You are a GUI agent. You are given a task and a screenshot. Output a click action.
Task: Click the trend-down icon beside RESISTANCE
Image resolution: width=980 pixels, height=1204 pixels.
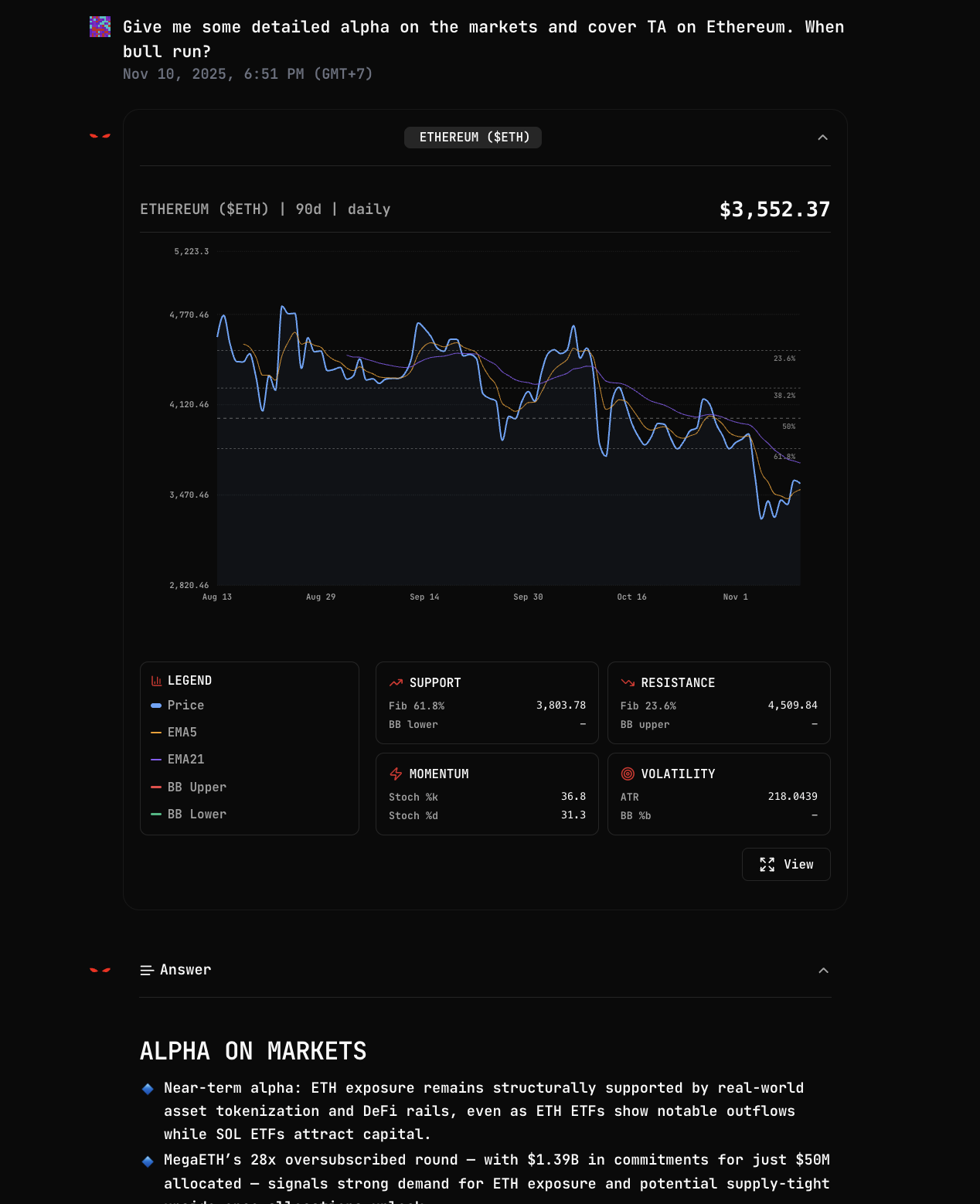point(628,683)
